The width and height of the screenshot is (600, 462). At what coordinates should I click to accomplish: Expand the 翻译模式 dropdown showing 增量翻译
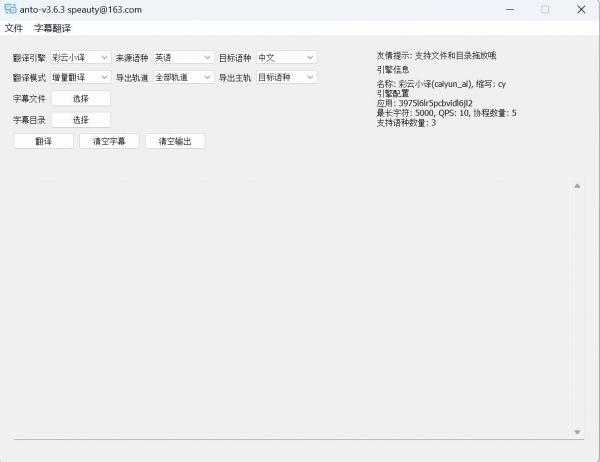click(x=81, y=77)
